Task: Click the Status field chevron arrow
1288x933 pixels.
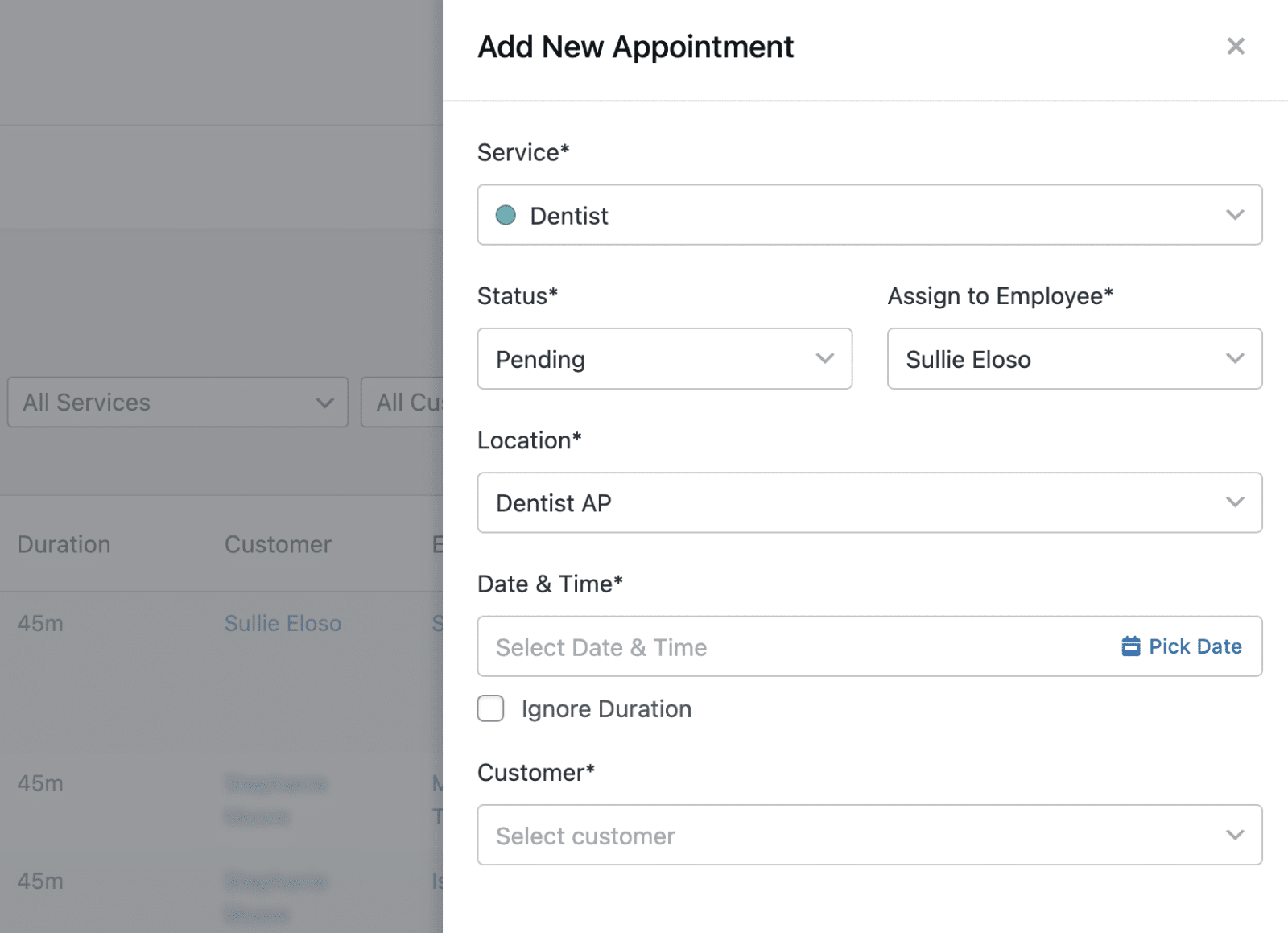Action: (824, 359)
